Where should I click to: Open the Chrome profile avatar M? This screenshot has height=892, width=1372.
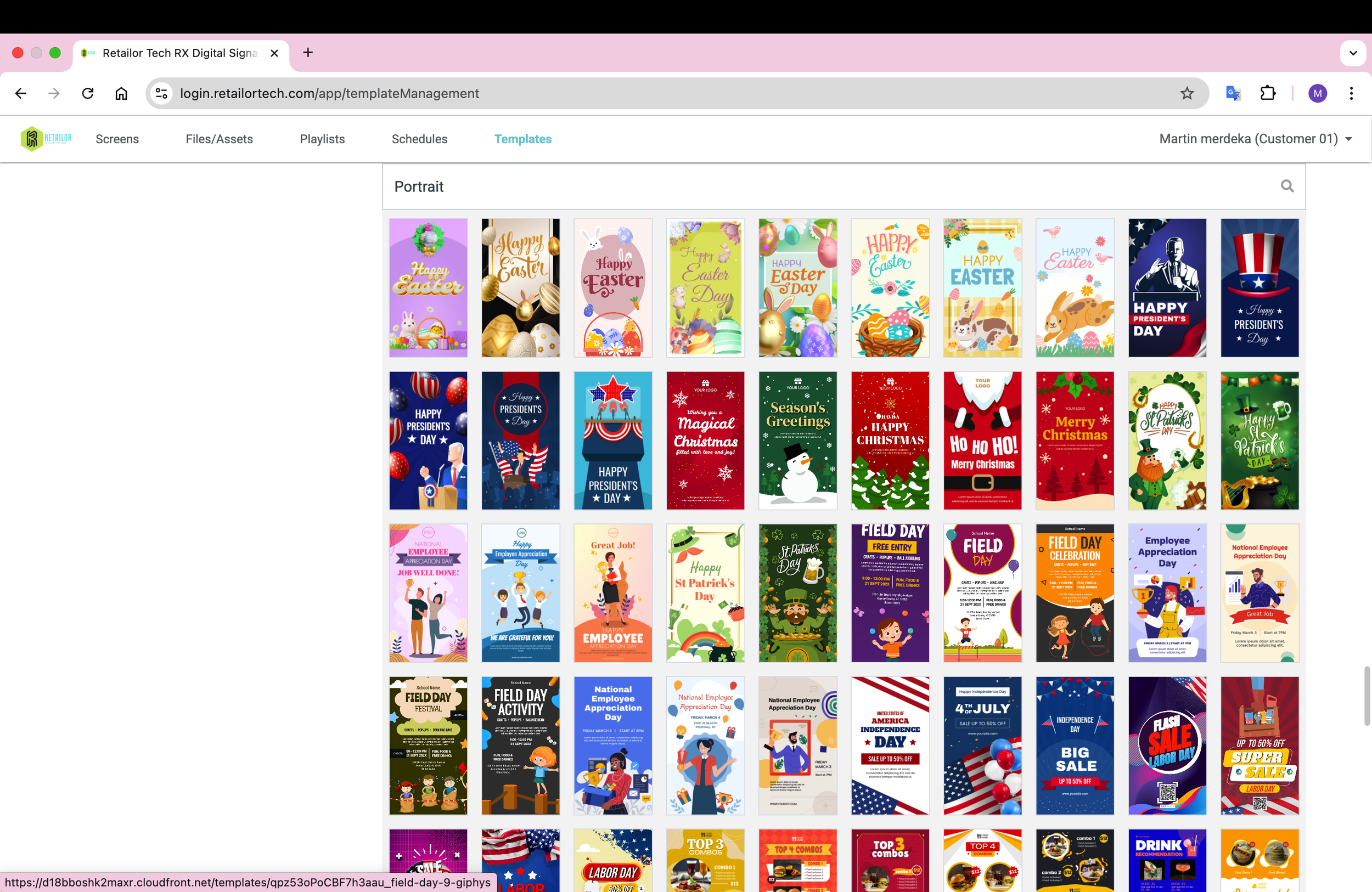pyautogui.click(x=1317, y=93)
